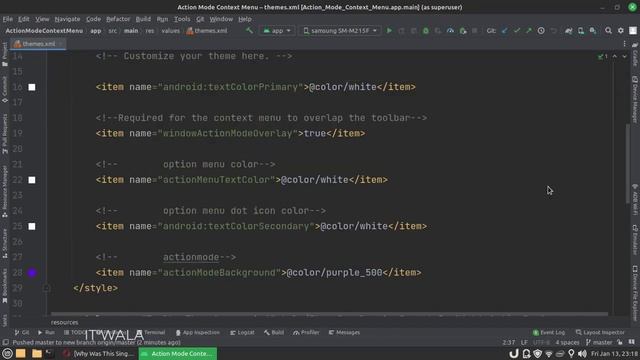Open the Commit tool window
Screen dimensions: 640x360
(x=5, y=89)
